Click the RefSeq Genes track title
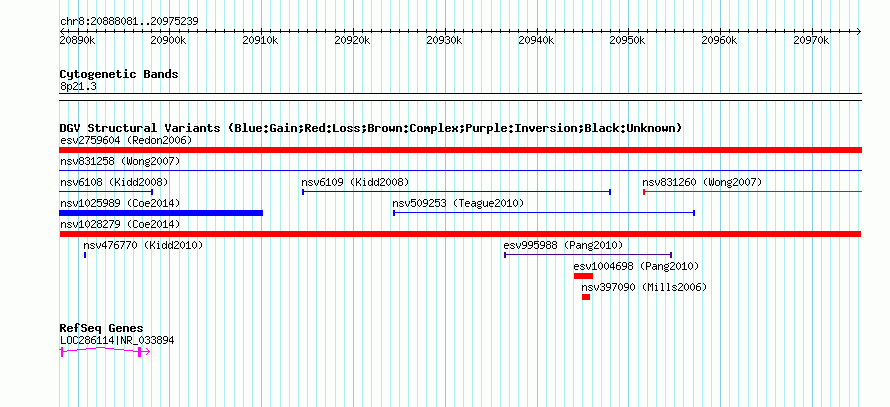Viewport: 890px width, 407px height. (102, 328)
